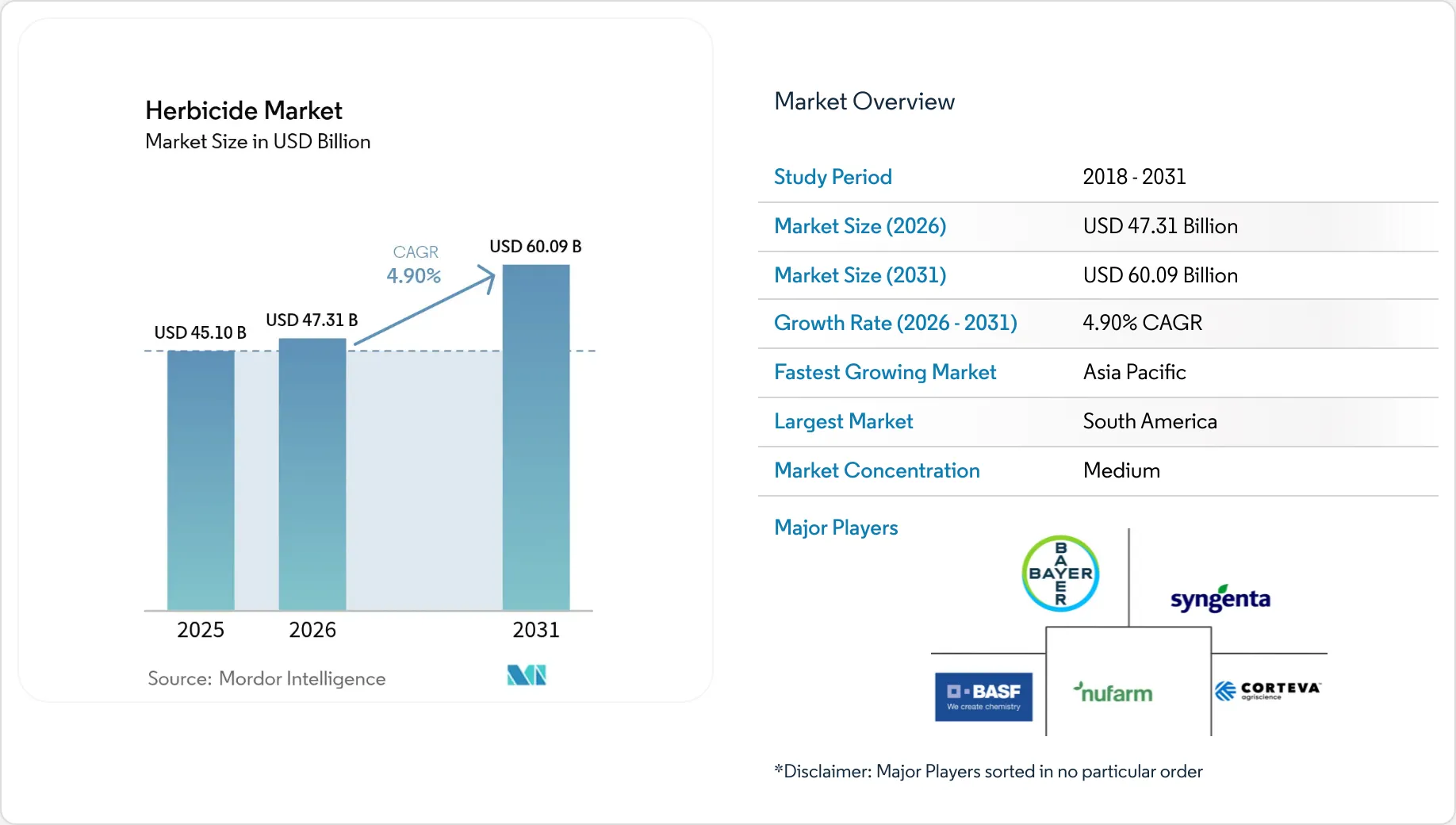Click the Largest Market label
This screenshot has height=825, width=1456.
tap(843, 421)
